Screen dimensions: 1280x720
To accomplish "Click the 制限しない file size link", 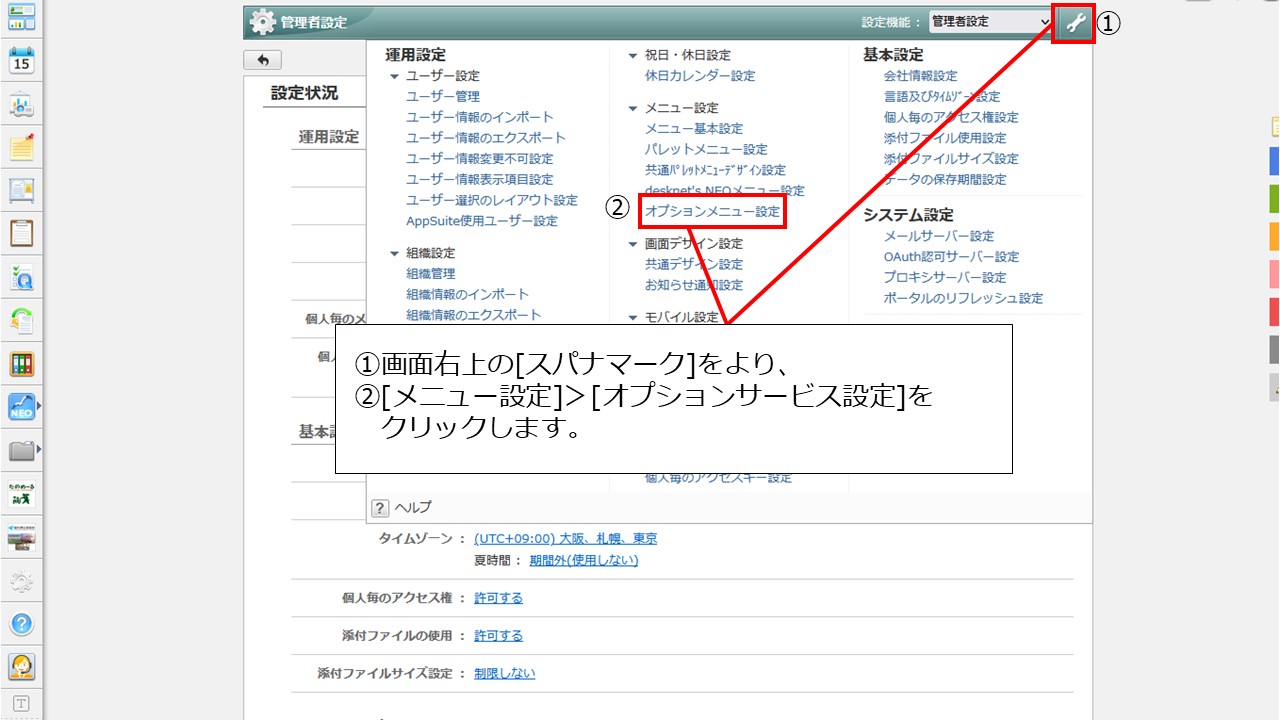I will pyautogui.click(x=504, y=674).
